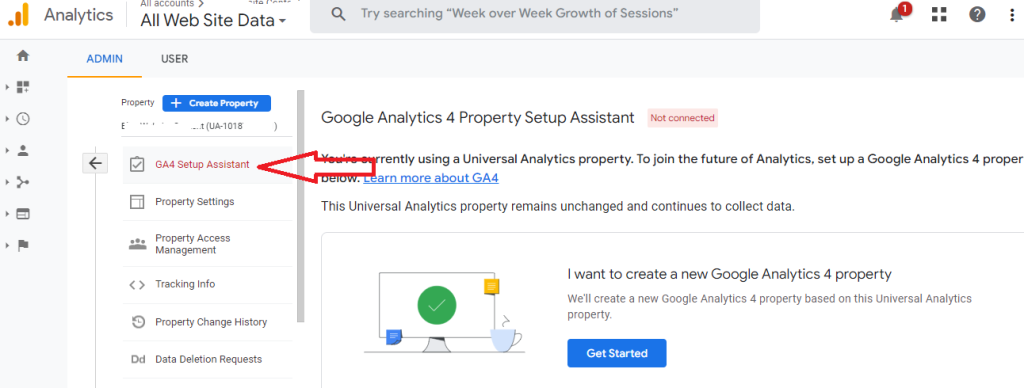1024x388 pixels.
Task: Open Realtime clock icon in sidebar
Action: click(x=23, y=119)
